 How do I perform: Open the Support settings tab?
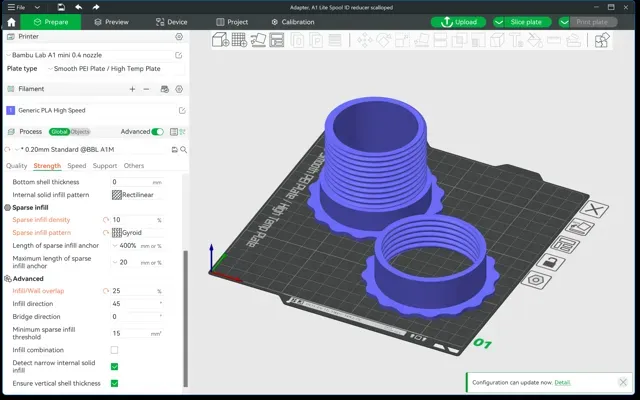click(x=105, y=166)
